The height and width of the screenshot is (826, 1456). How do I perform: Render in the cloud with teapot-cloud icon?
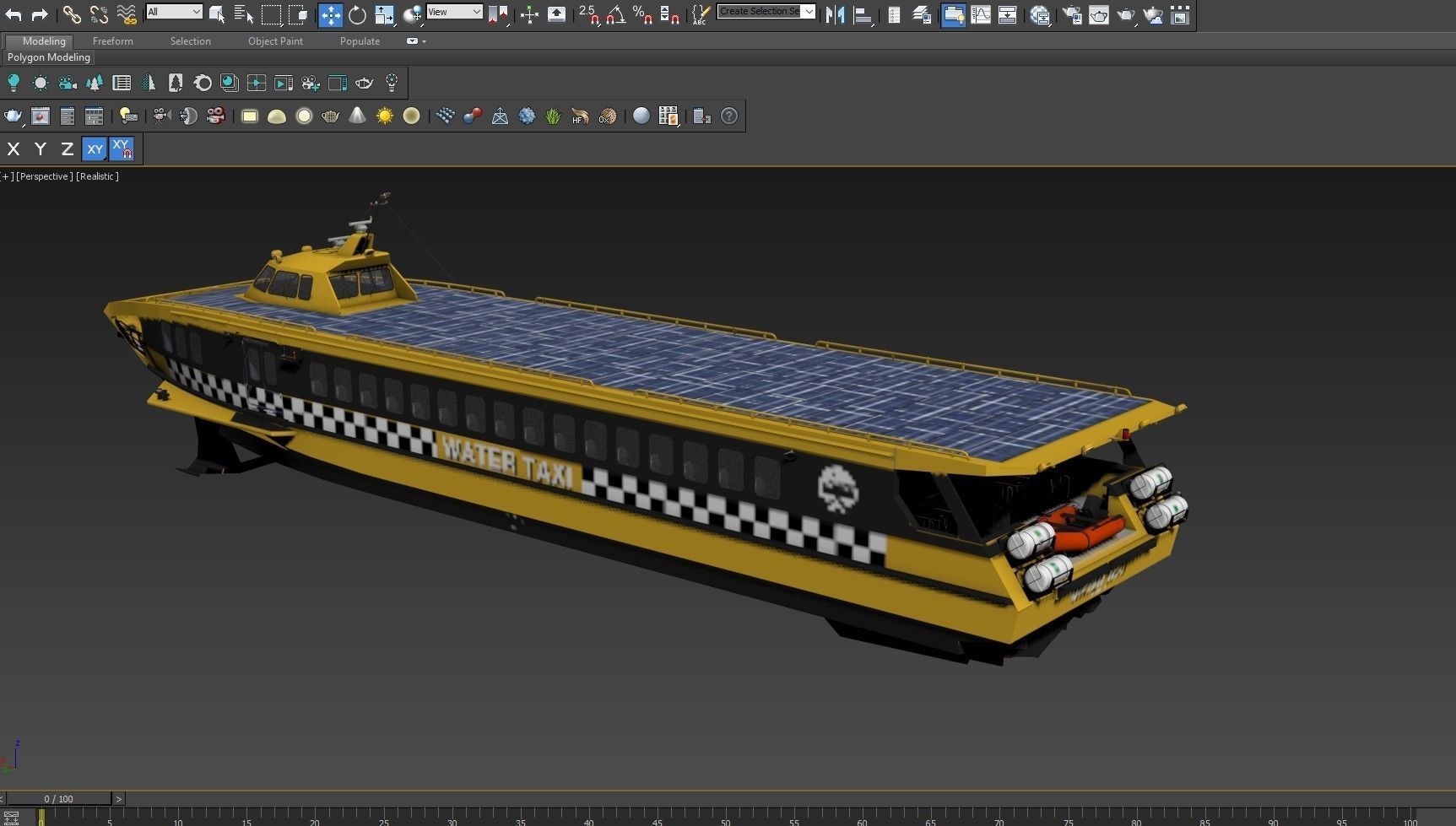pyautogui.click(x=1153, y=14)
